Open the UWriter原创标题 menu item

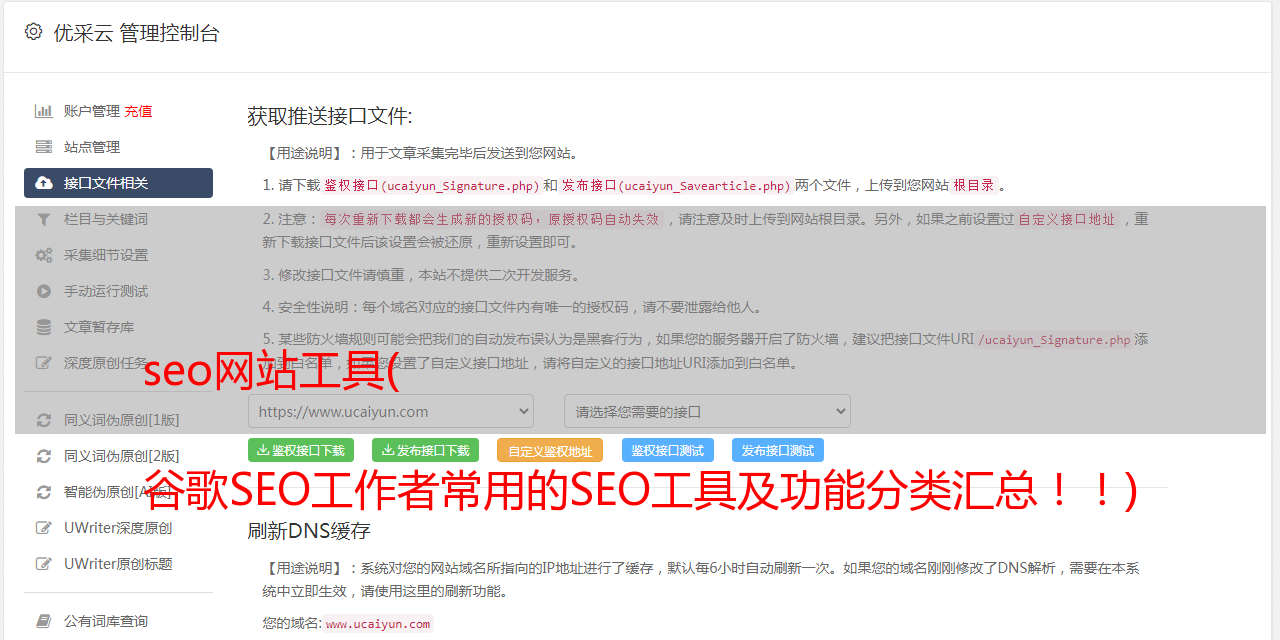118,564
